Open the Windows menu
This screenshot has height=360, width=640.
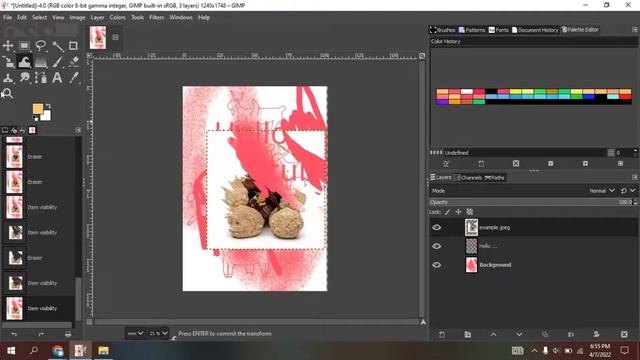point(181,17)
